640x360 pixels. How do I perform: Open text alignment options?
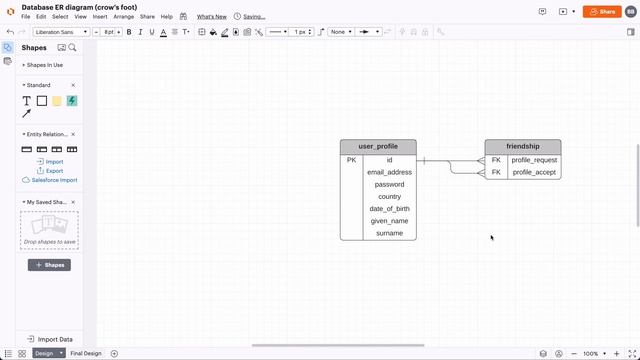[175, 32]
